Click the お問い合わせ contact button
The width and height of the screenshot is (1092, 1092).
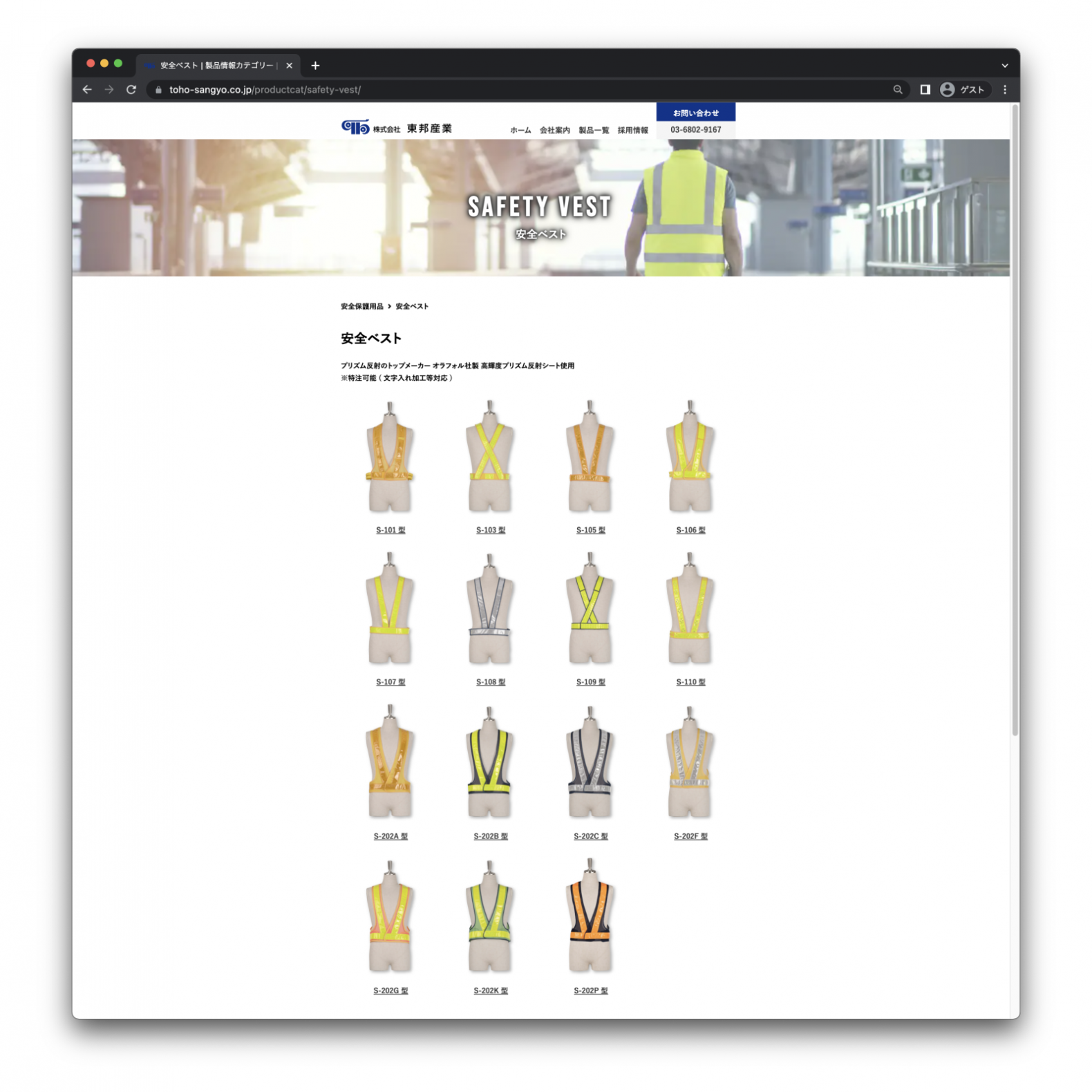(695, 113)
